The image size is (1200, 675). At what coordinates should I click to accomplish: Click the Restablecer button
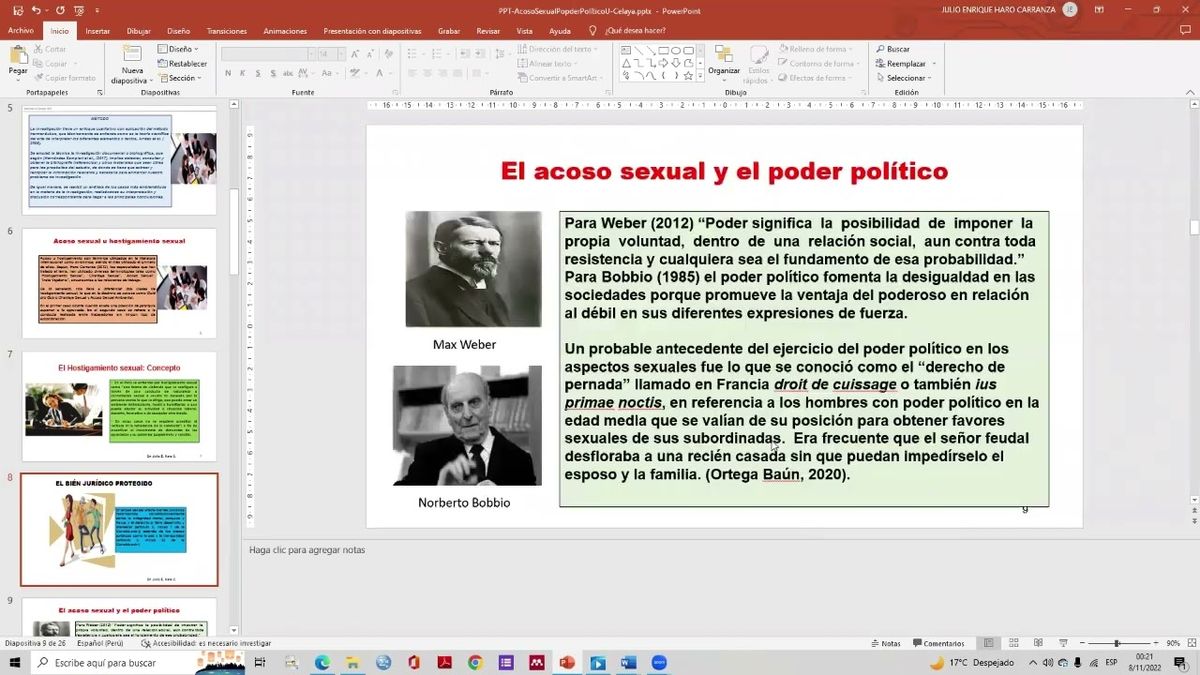181,63
